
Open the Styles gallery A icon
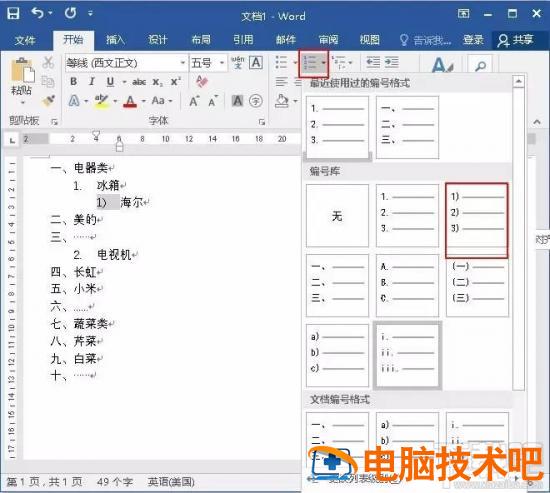443,65
